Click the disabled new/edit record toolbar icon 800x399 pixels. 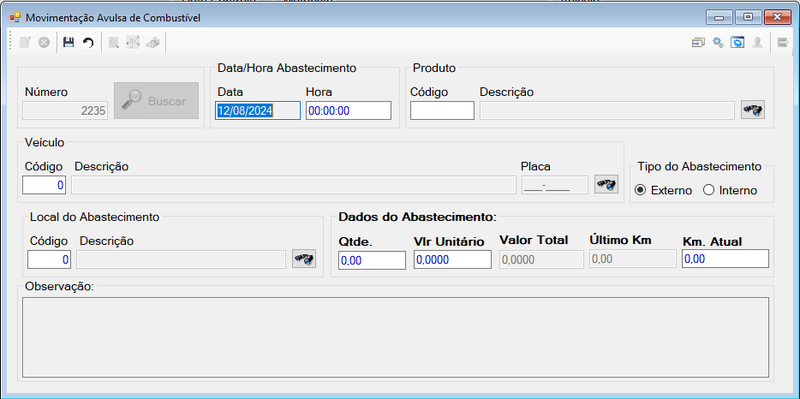(25, 43)
